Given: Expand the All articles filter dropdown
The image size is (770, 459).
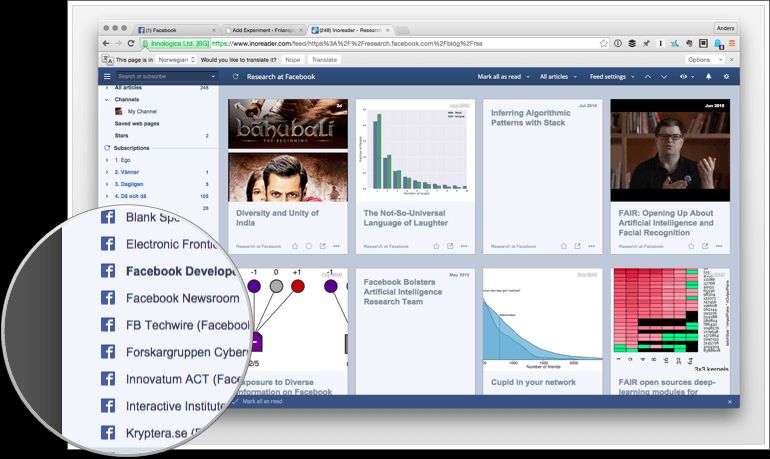Looking at the screenshot, I should click(557, 76).
